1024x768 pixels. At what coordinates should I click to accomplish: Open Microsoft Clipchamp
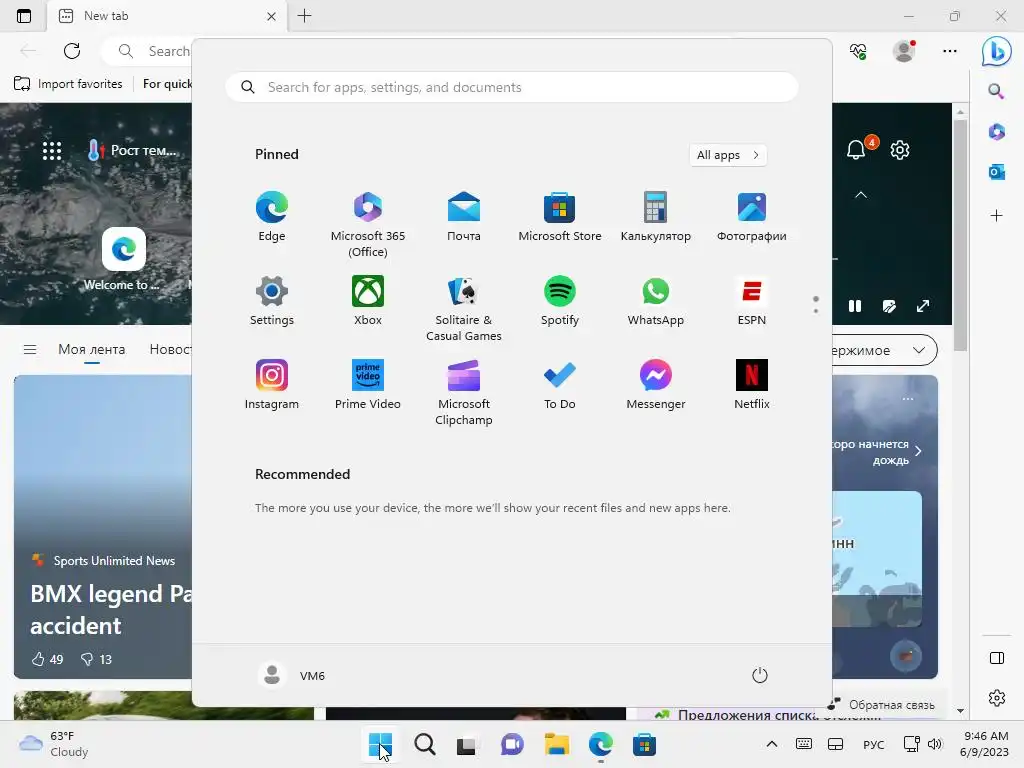464,393
